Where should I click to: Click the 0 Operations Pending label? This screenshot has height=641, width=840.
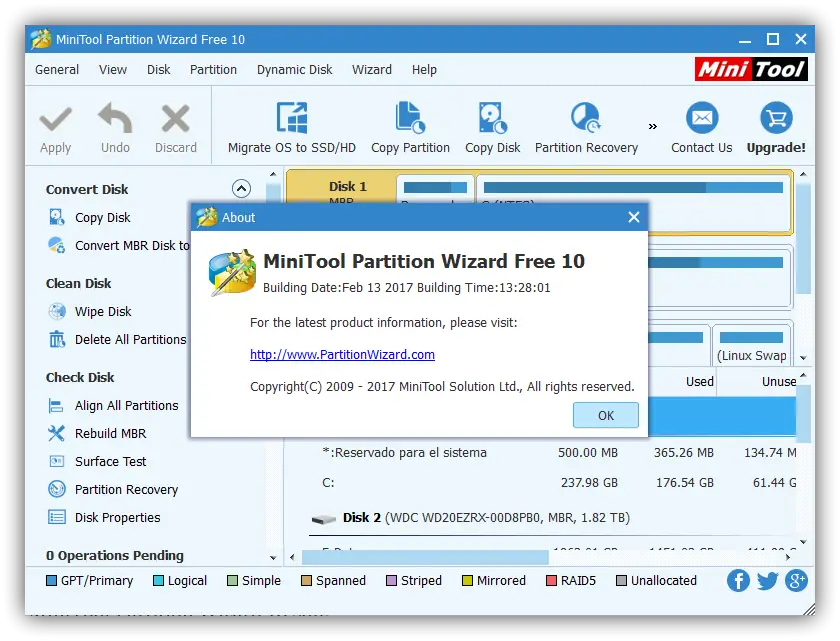(115, 555)
